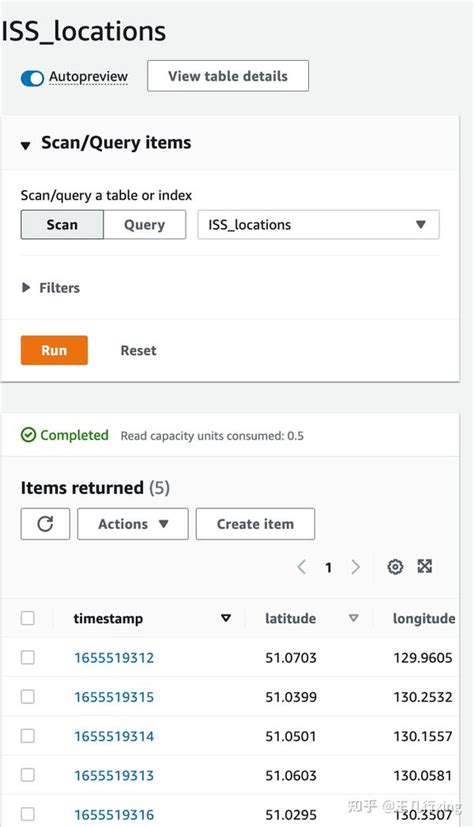Open the Actions dropdown menu
Viewport: 474px width, 827px height.
coord(133,524)
